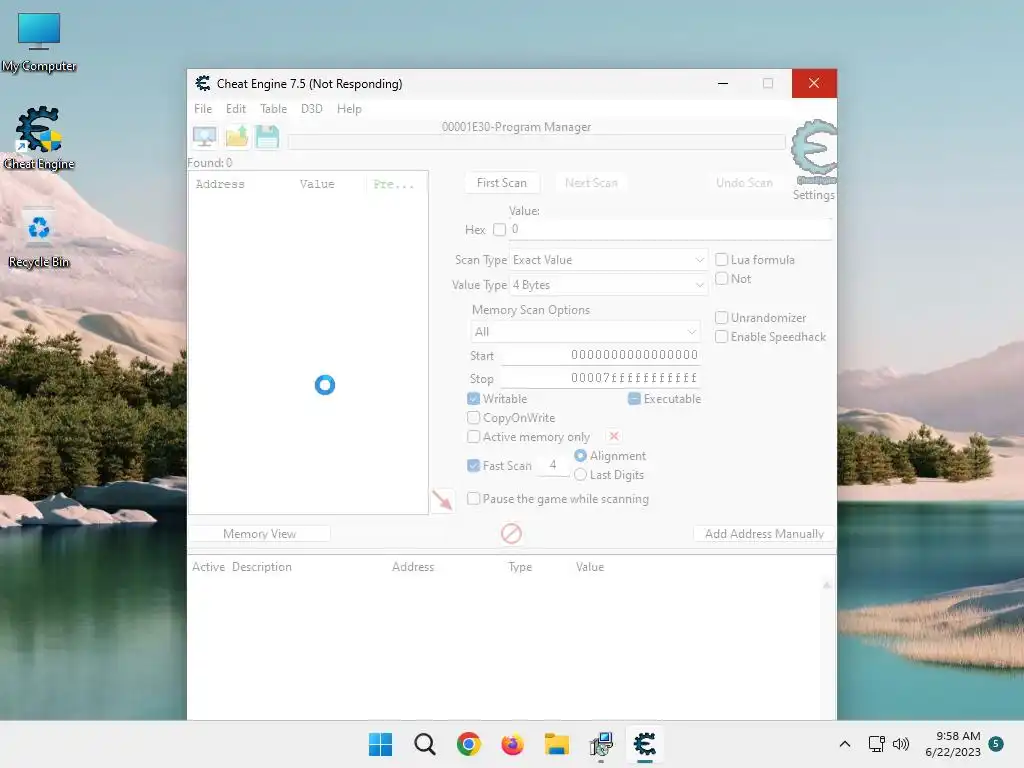Open taskbar Search

[424, 744]
